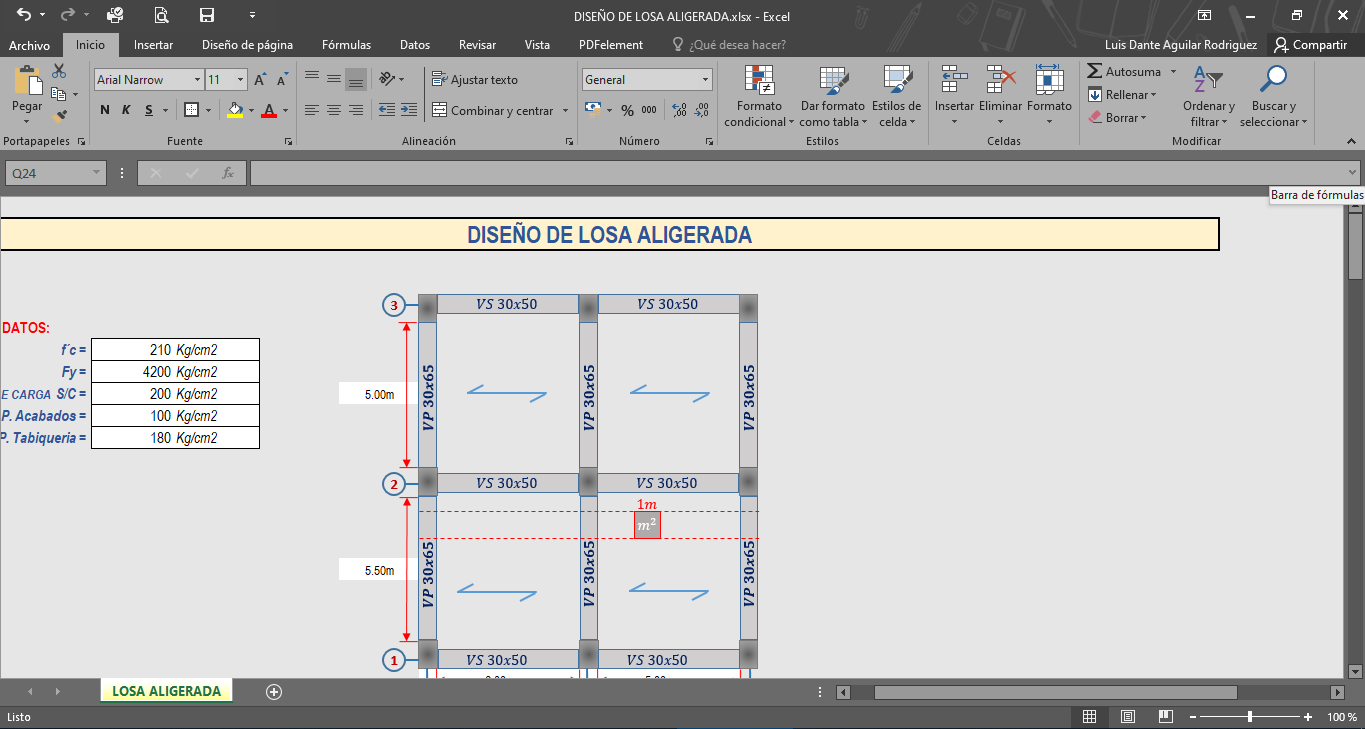Select the Format Painter brush
1365x729 pixels.
tap(59, 116)
